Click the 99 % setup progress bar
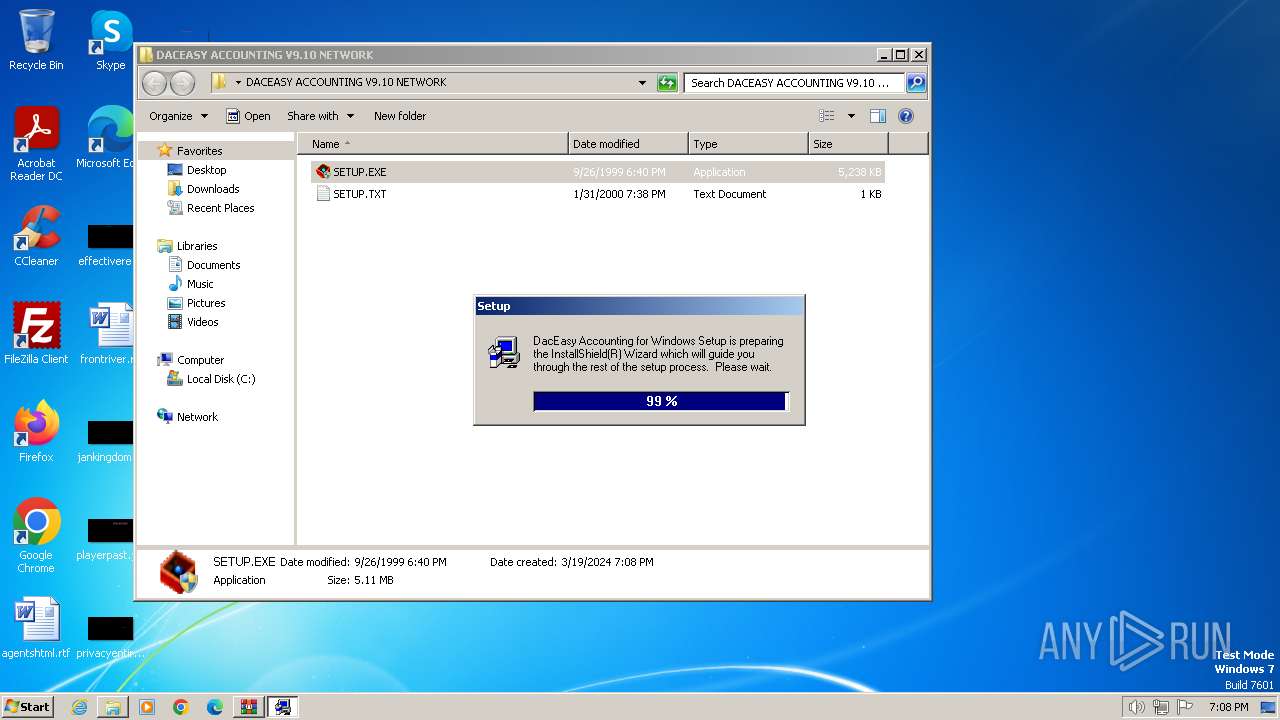The height and width of the screenshot is (720, 1280). pyautogui.click(x=661, y=401)
